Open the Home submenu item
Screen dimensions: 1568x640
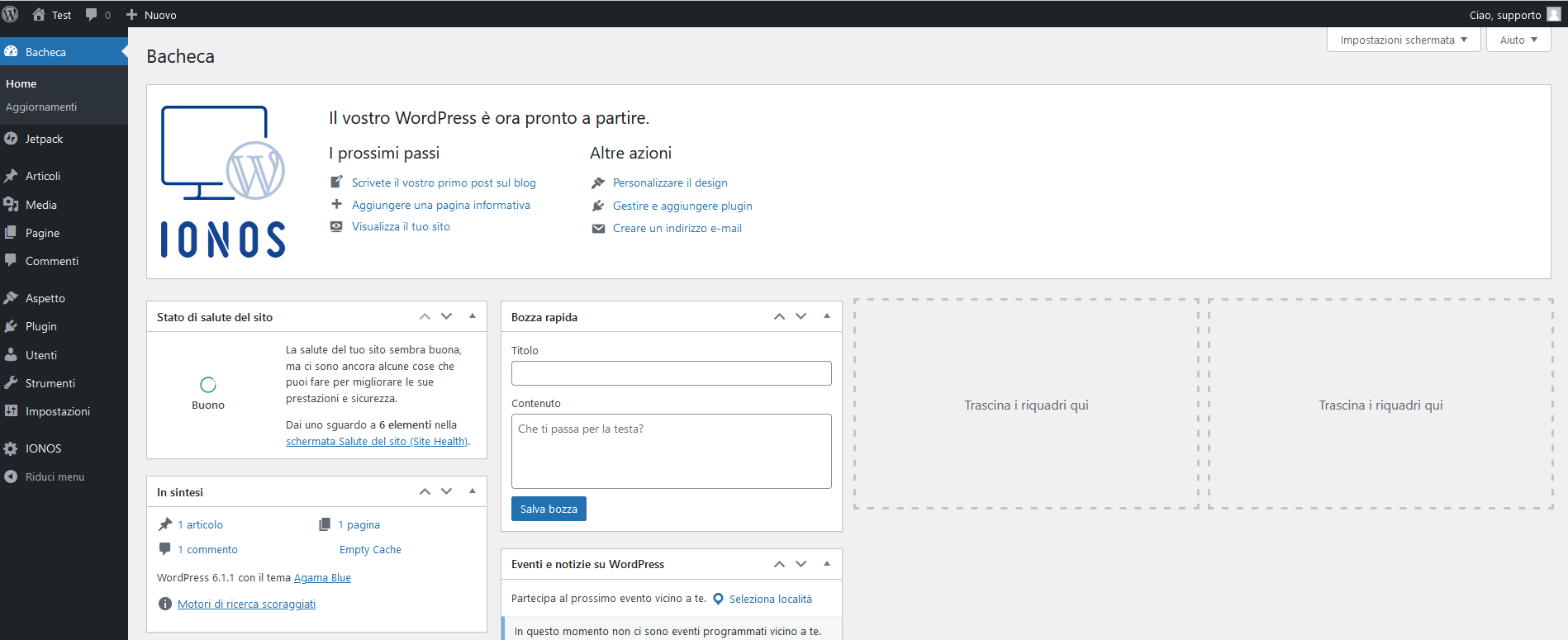click(21, 83)
